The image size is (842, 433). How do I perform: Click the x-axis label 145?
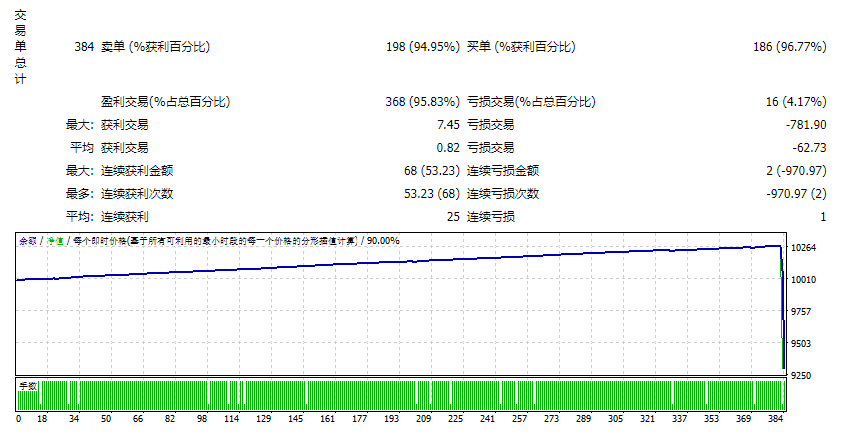(x=295, y=419)
